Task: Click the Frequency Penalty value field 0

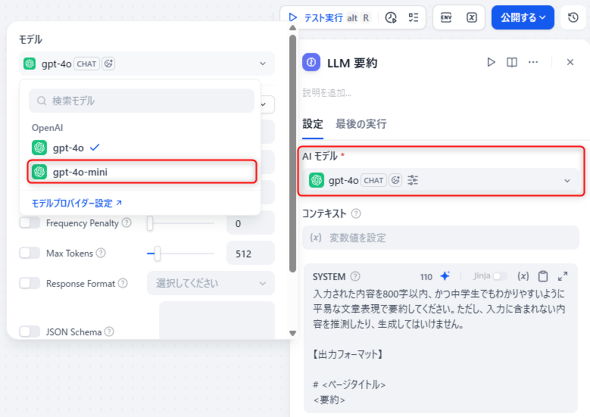Action: (250, 223)
